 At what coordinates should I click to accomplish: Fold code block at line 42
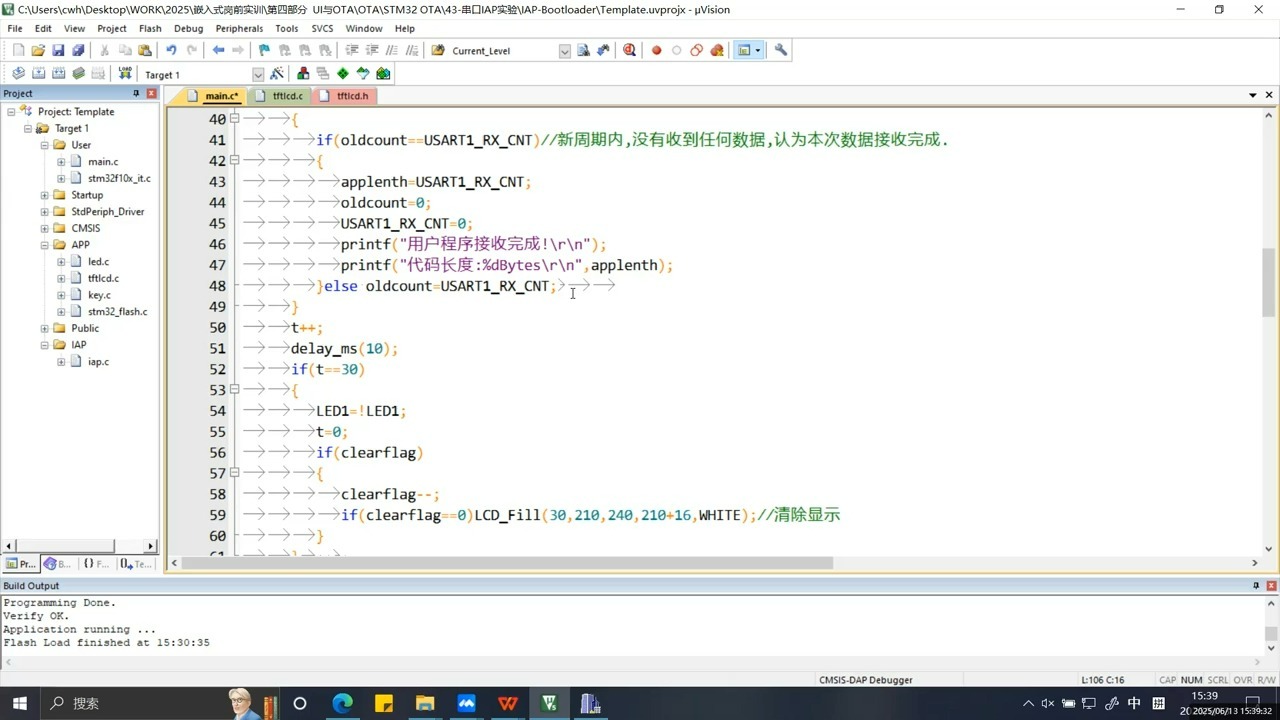click(x=235, y=160)
